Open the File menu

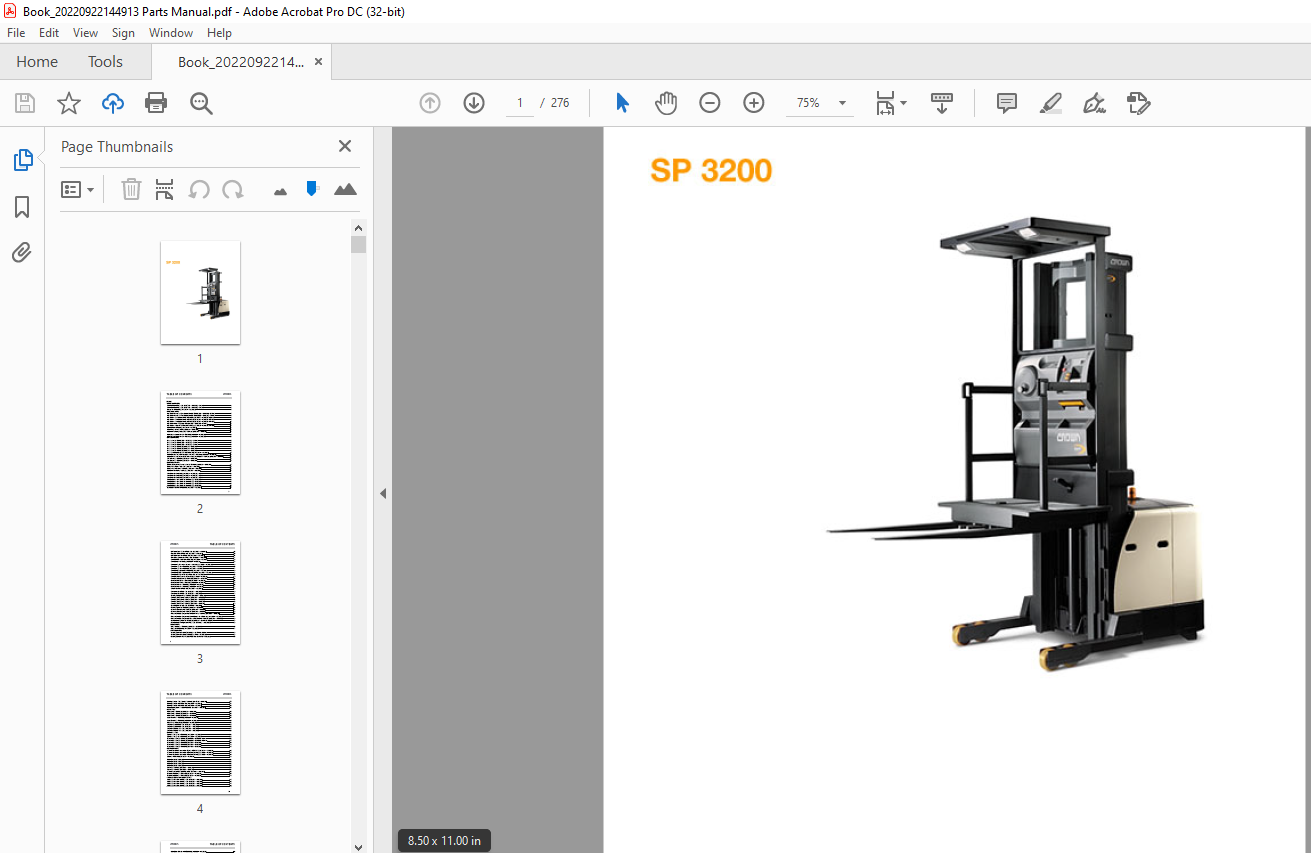[16, 33]
